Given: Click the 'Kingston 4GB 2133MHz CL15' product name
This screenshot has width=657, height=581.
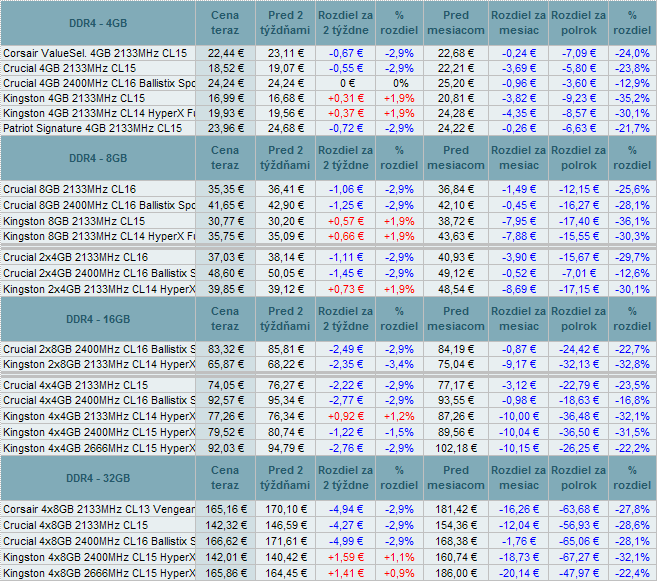Looking at the screenshot, I should point(74,98).
